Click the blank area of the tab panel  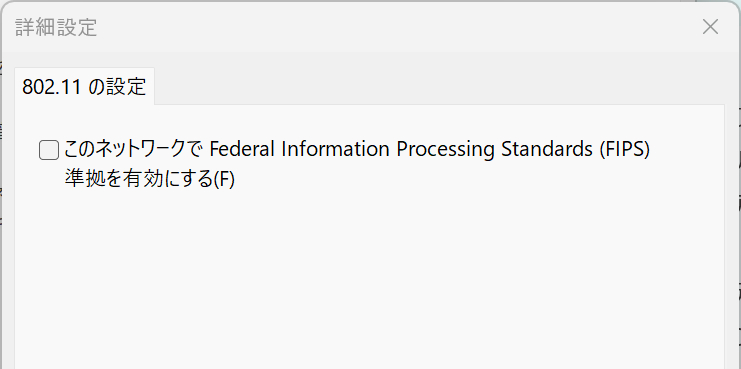click(369, 279)
